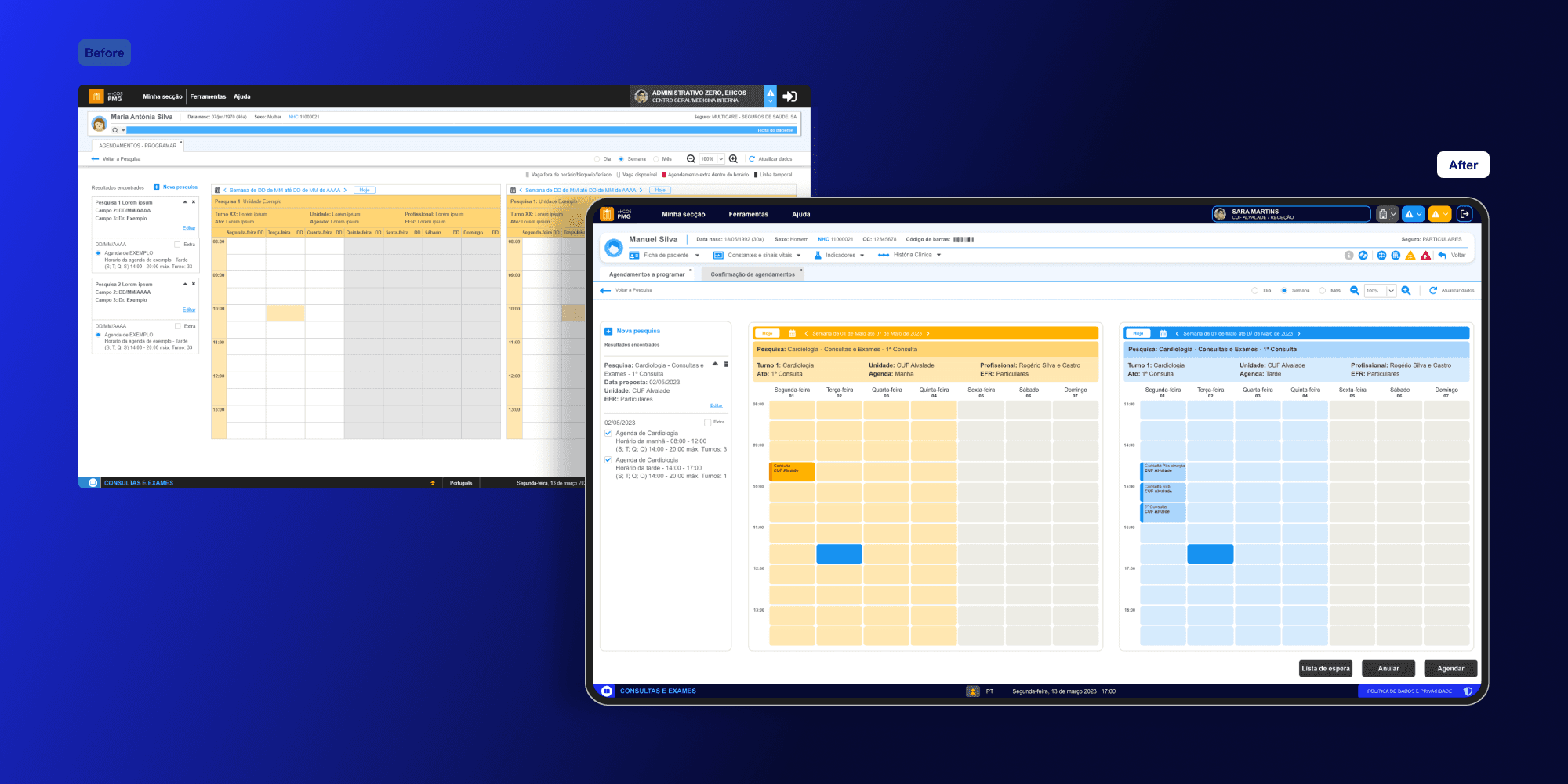Expand the Indicadores dropdown

click(x=862, y=256)
